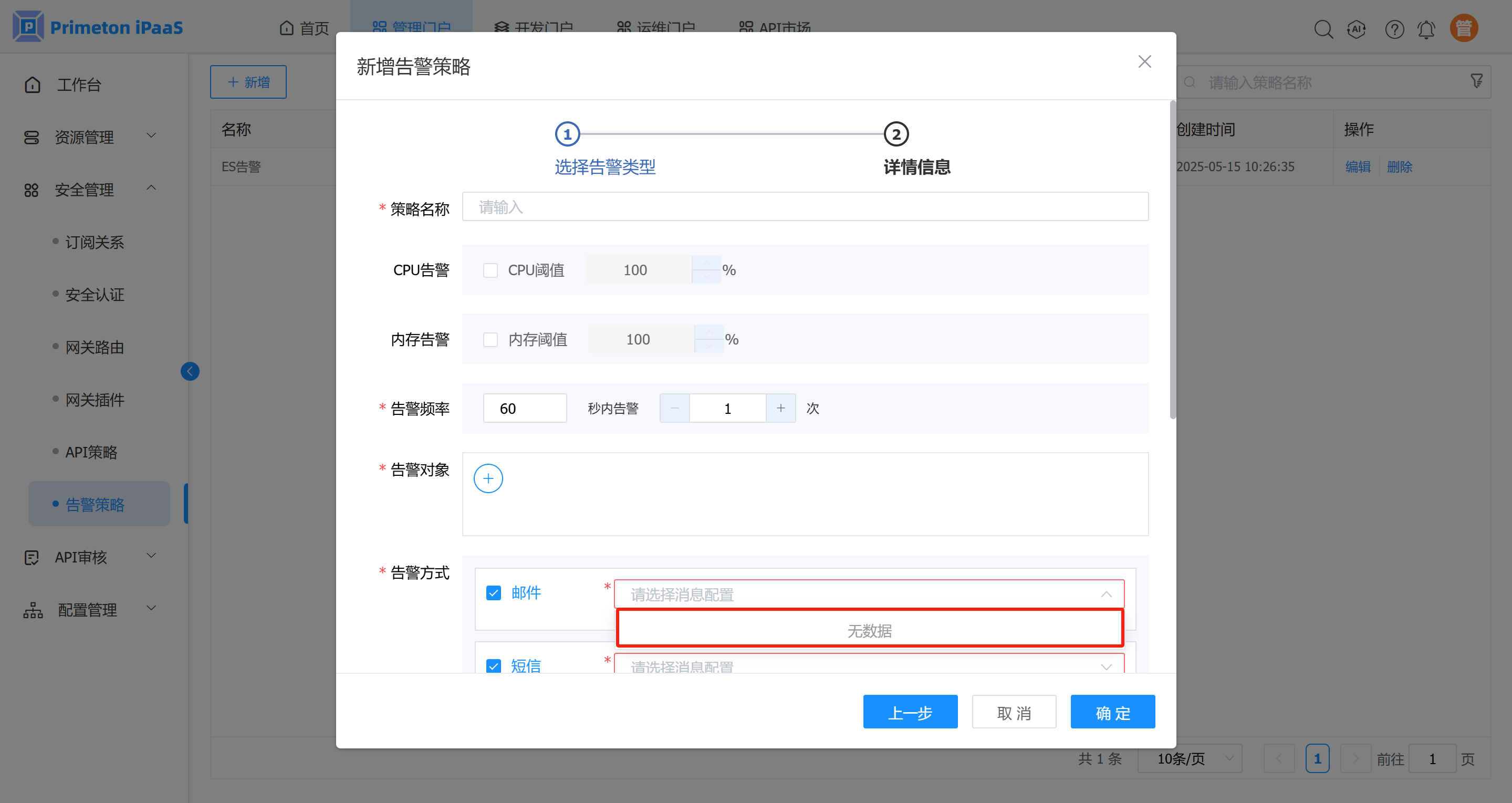The width and height of the screenshot is (1512, 803).
Task: Confirm with the 确定 button
Action: (1112, 712)
